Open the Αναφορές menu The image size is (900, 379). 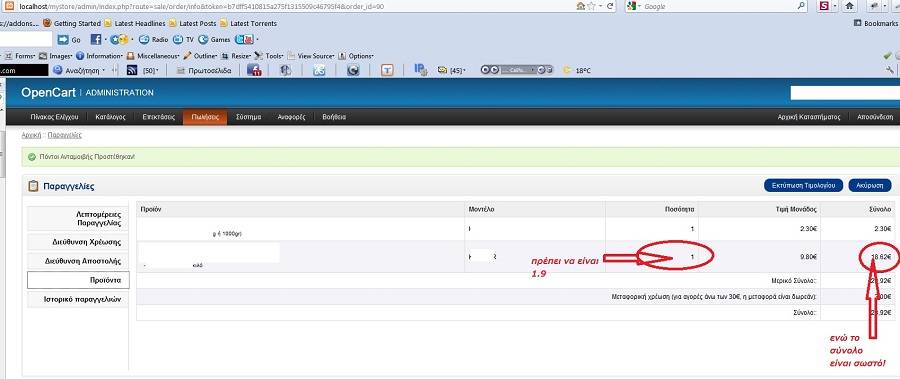pos(292,117)
